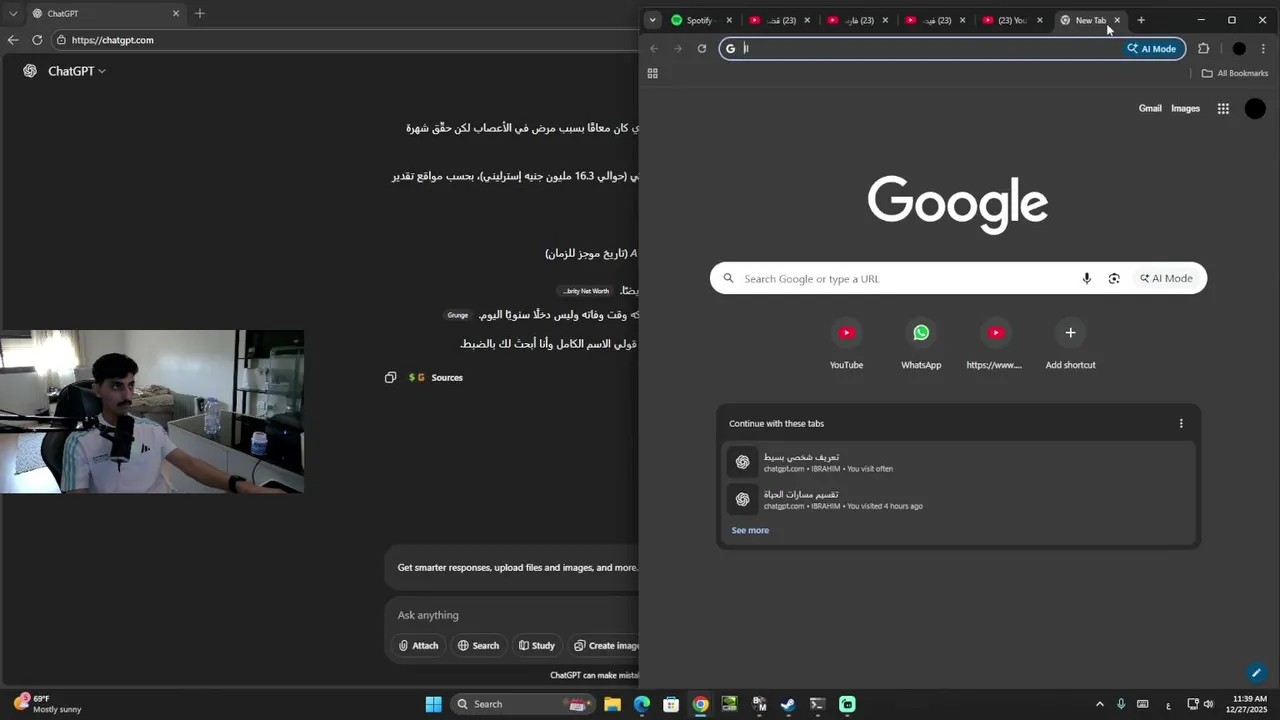Click See more under recent tabs
Image resolution: width=1280 pixels, height=720 pixels.
point(750,530)
